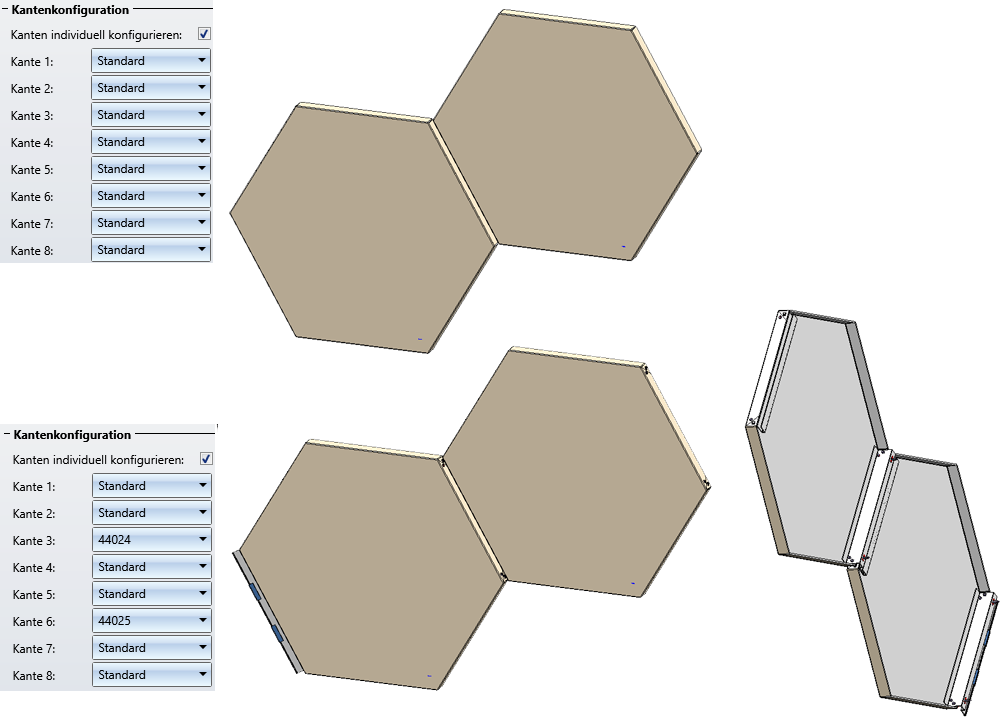This screenshot has height=717, width=1000.
Task: Click the gray edge profile with blue clips
Action: (267, 611)
